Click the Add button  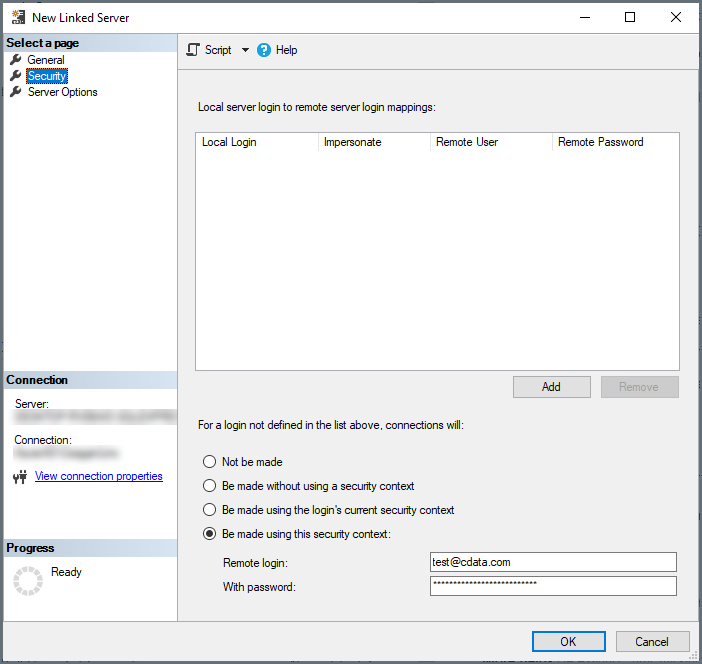[x=552, y=387]
